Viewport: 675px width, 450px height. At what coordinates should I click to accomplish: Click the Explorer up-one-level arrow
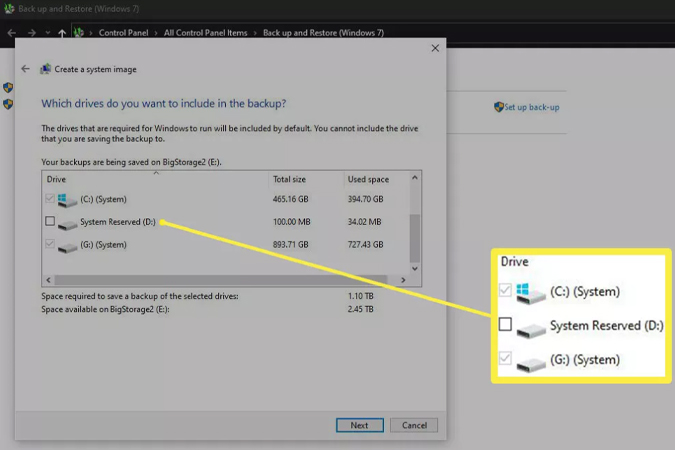click(62, 32)
